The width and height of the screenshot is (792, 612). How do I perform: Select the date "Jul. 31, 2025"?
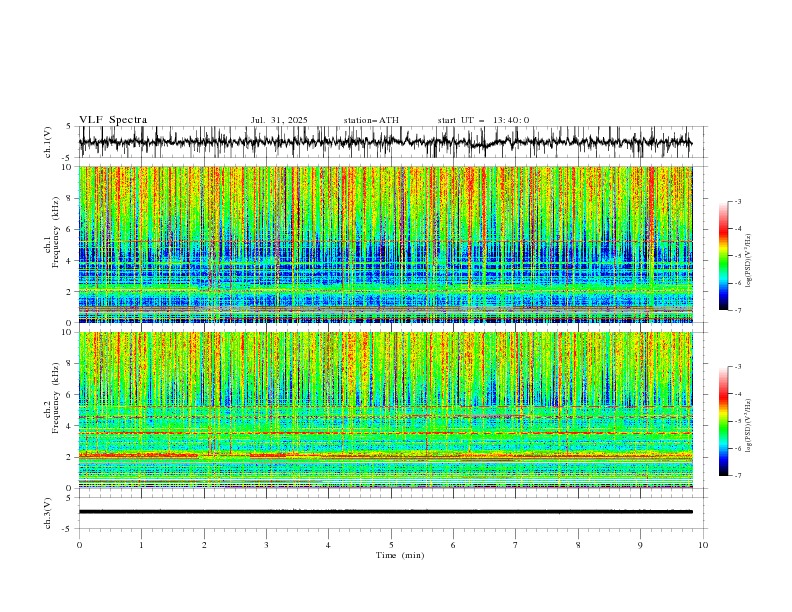click(279, 120)
